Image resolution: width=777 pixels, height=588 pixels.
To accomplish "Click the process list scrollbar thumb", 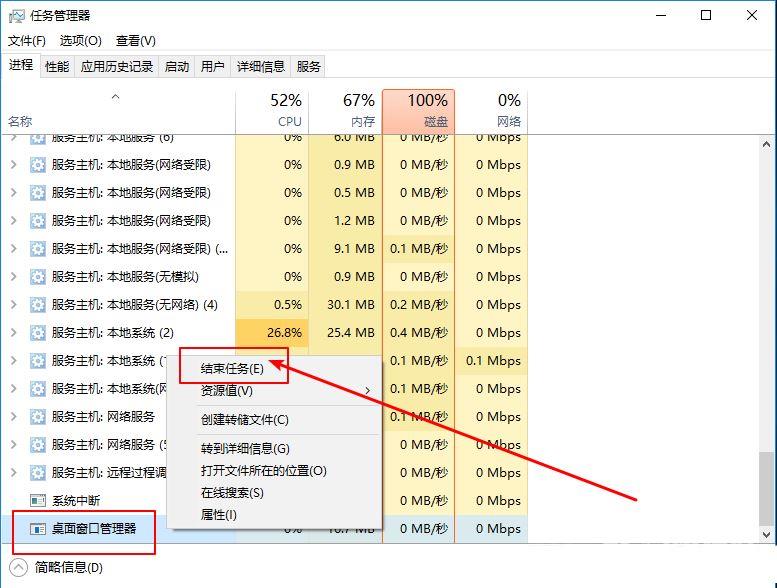I will (x=766, y=487).
